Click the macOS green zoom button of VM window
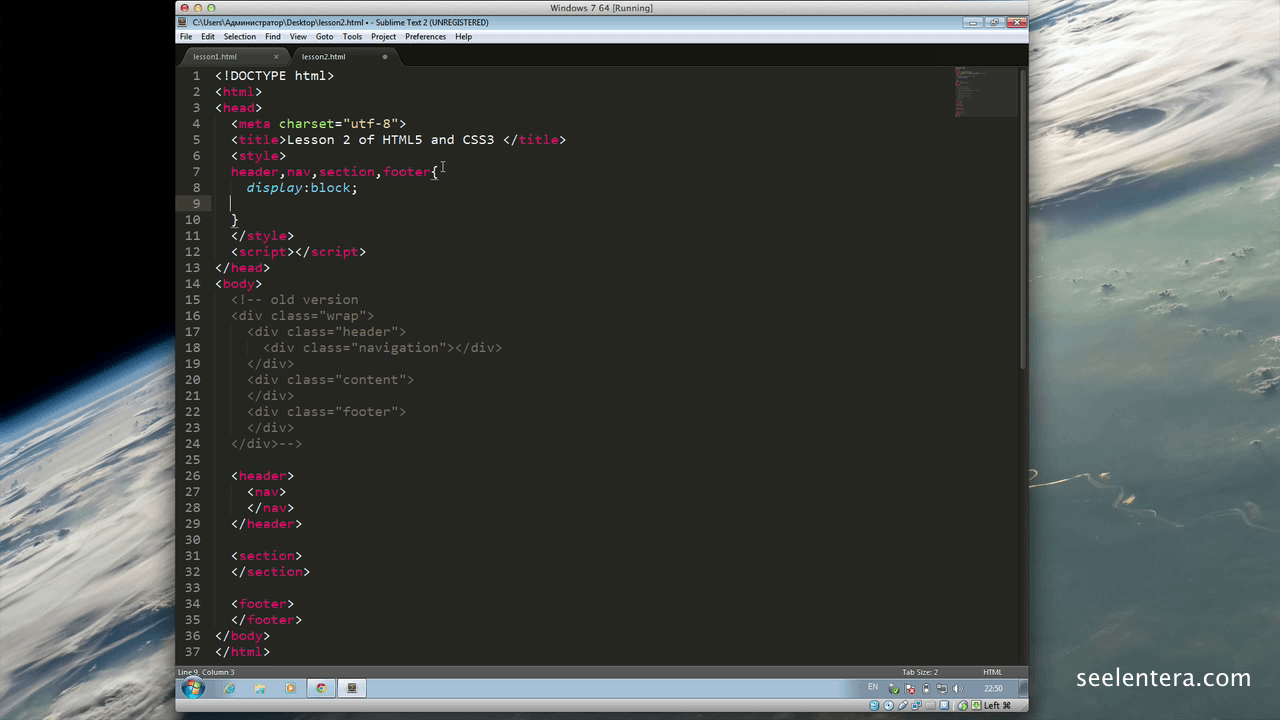The image size is (1280, 720). pyautogui.click(x=211, y=8)
